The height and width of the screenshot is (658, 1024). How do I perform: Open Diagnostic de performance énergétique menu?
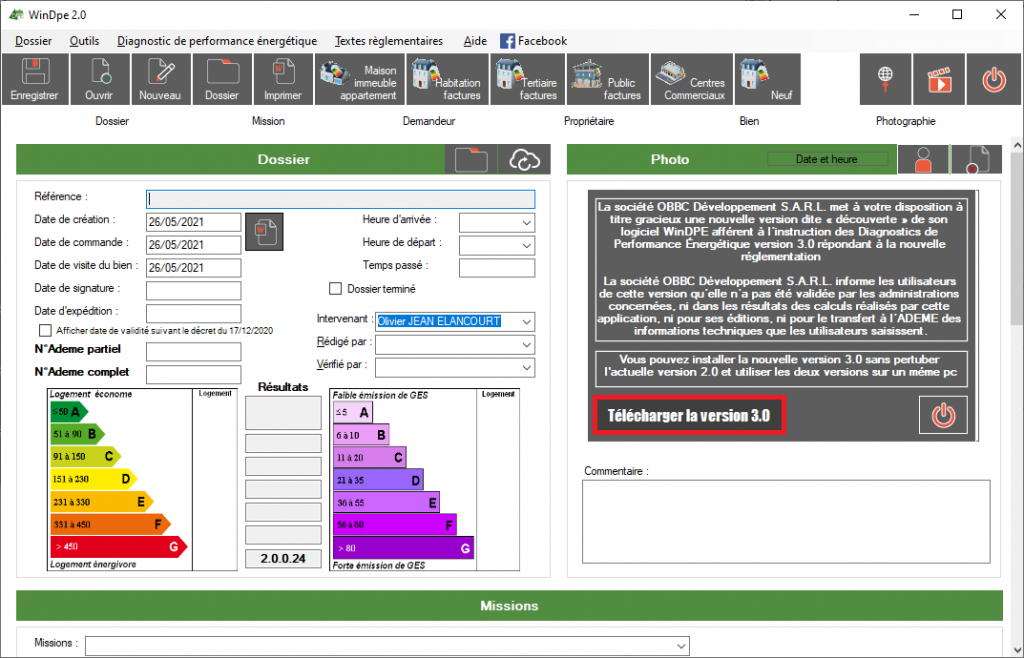pos(217,41)
